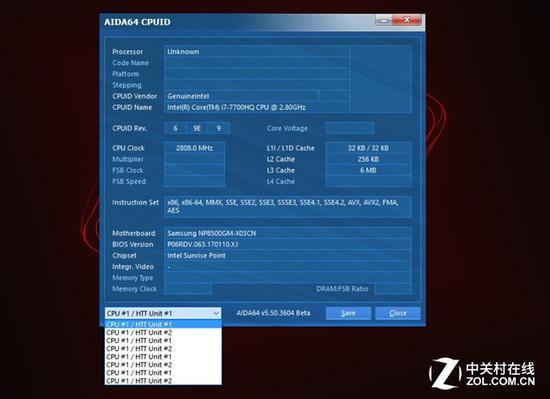Image resolution: width=550 pixels, height=399 pixels.
Task: Choose the last HTT Unit #2 list entry
Action: point(163,381)
